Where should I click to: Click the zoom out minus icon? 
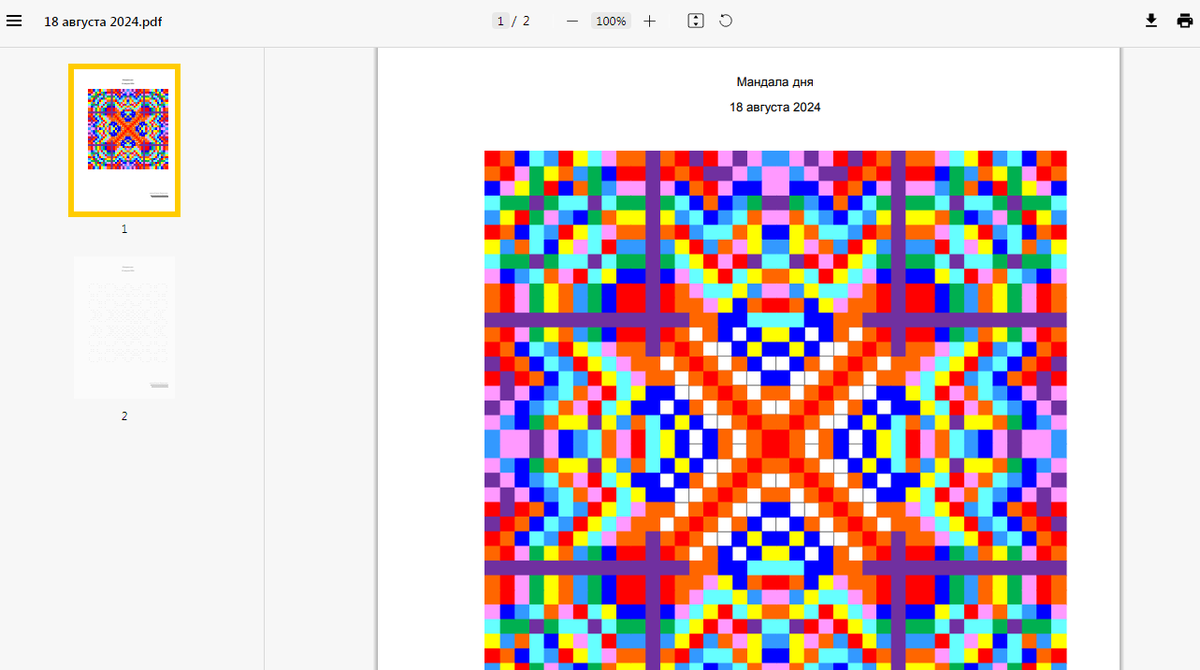point(572,21)
